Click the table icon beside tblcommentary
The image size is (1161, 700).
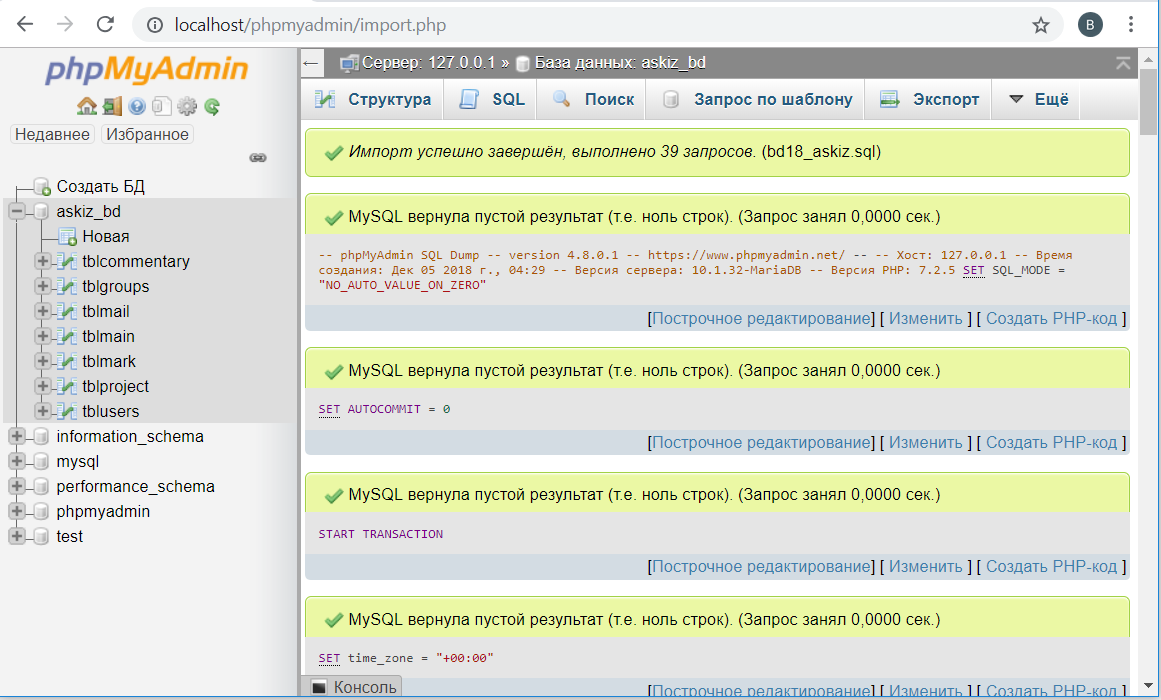click(67, 261)
